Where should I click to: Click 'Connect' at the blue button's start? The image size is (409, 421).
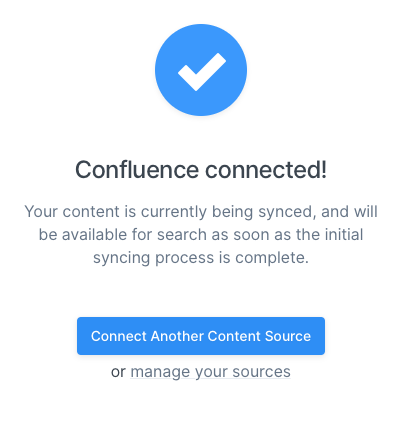click(x=119, y=336)
